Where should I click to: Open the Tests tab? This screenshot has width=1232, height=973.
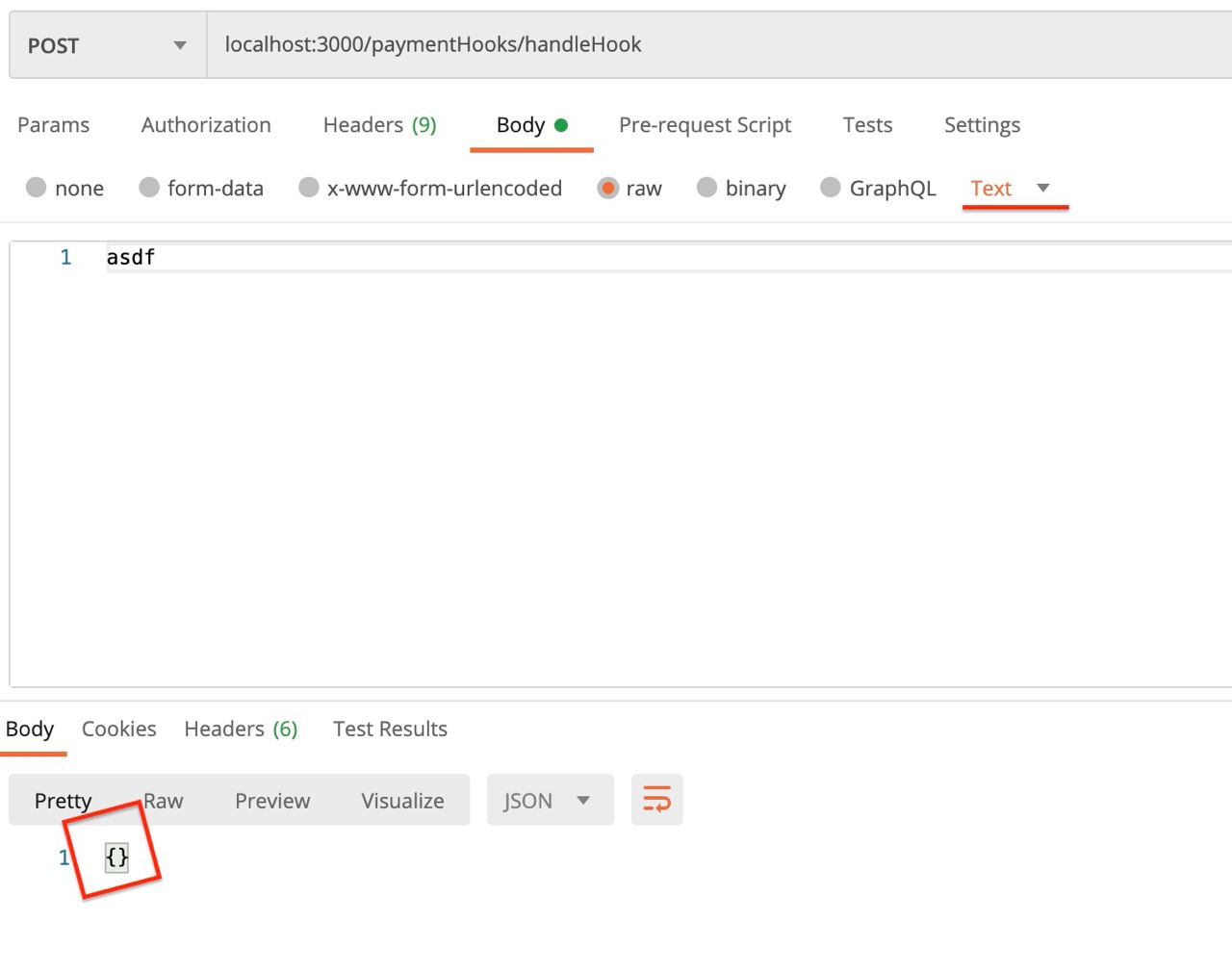click(867, 125)
